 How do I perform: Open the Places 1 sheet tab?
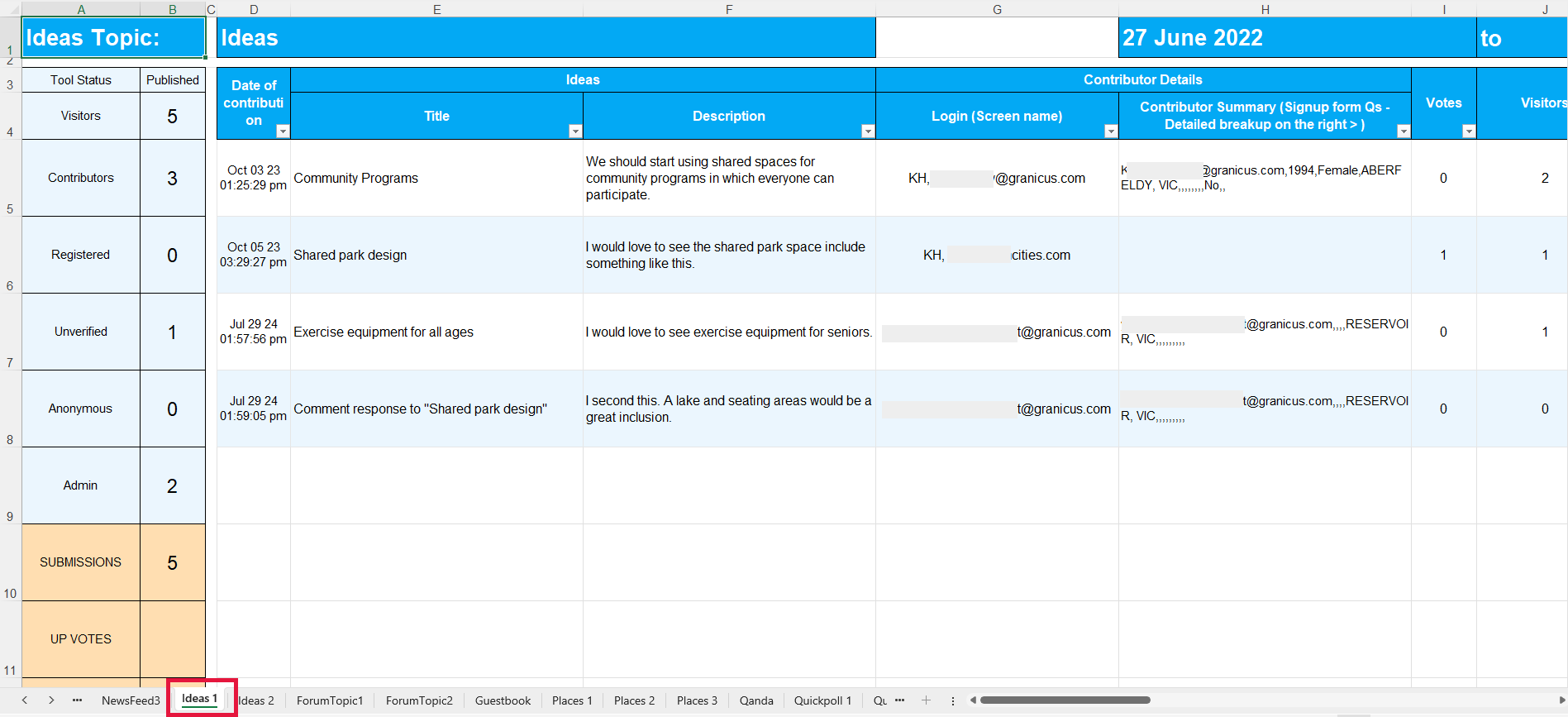click(x=572, y=700)
